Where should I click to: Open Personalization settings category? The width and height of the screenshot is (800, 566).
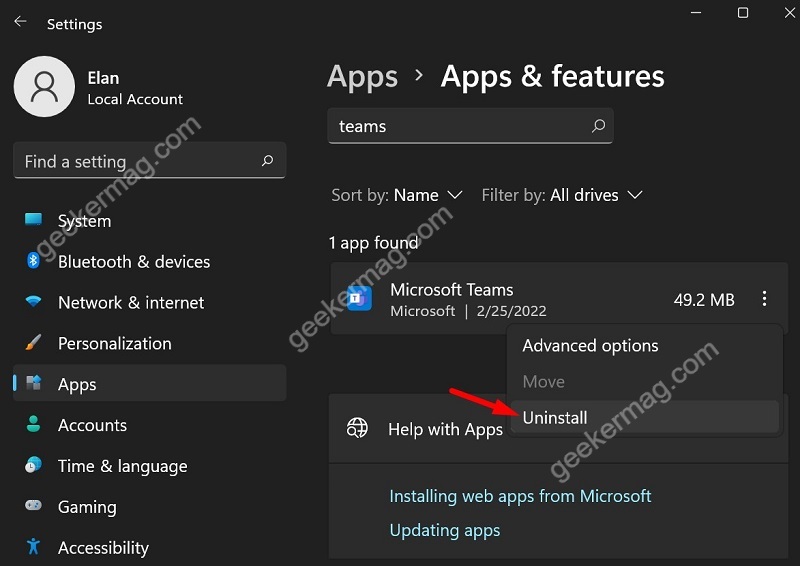(x=149, y=343)
